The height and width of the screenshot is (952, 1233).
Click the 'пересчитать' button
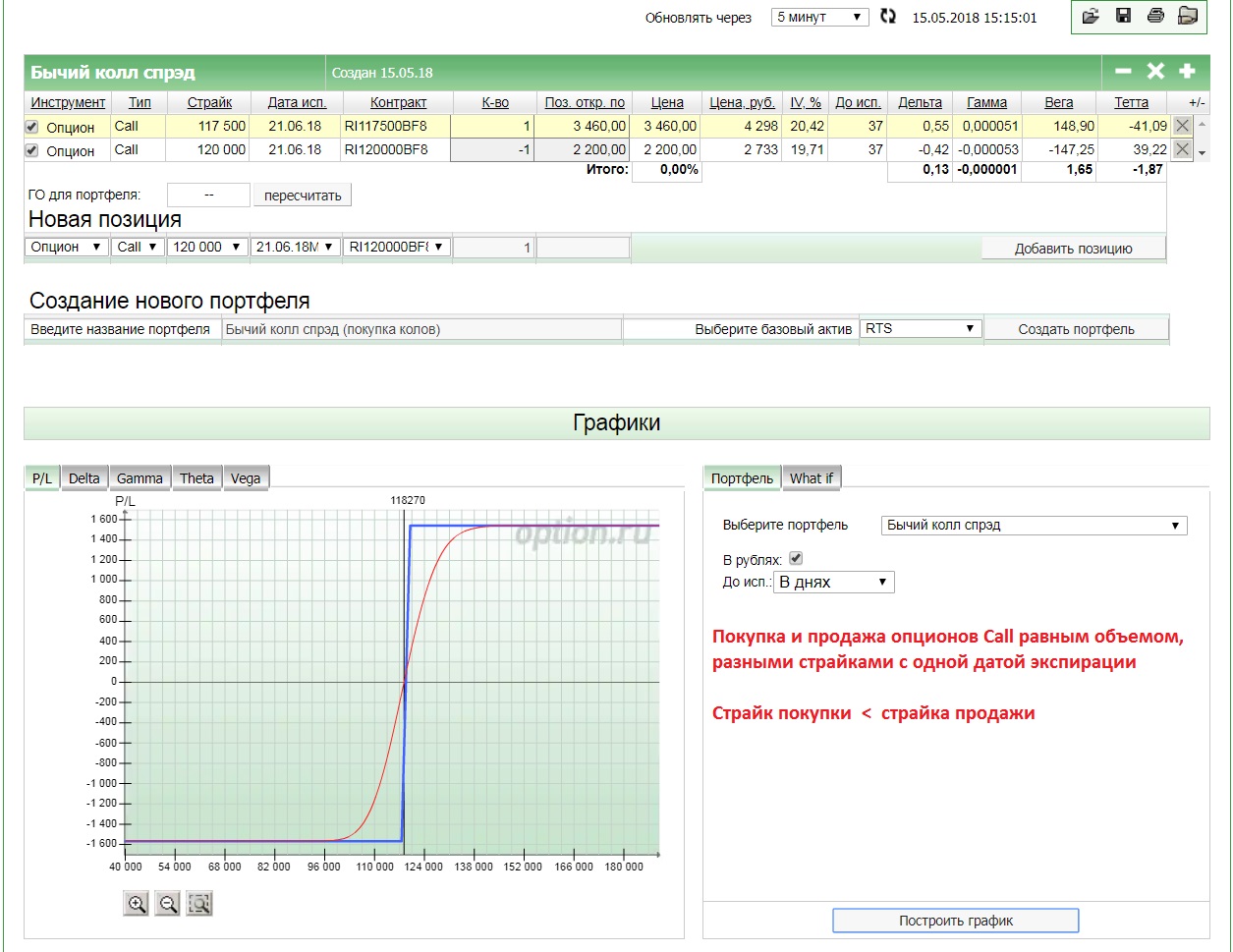tap(303, 196)
